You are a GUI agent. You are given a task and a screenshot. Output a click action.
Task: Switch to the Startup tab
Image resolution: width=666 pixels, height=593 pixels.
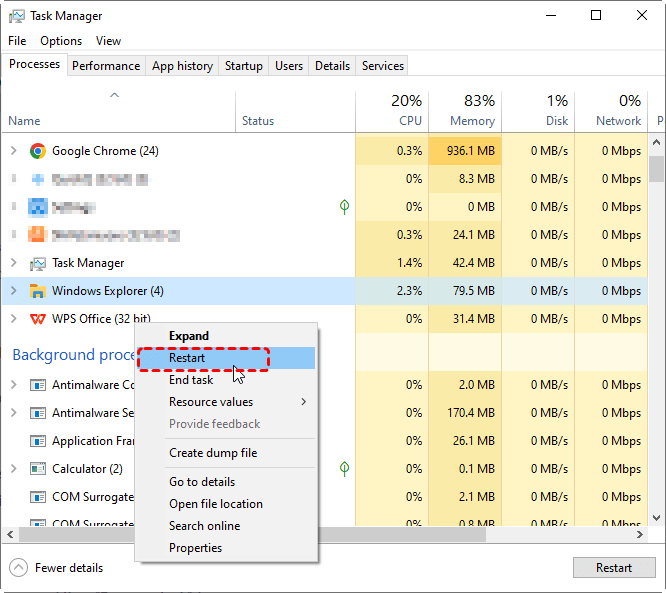(244, 66)
